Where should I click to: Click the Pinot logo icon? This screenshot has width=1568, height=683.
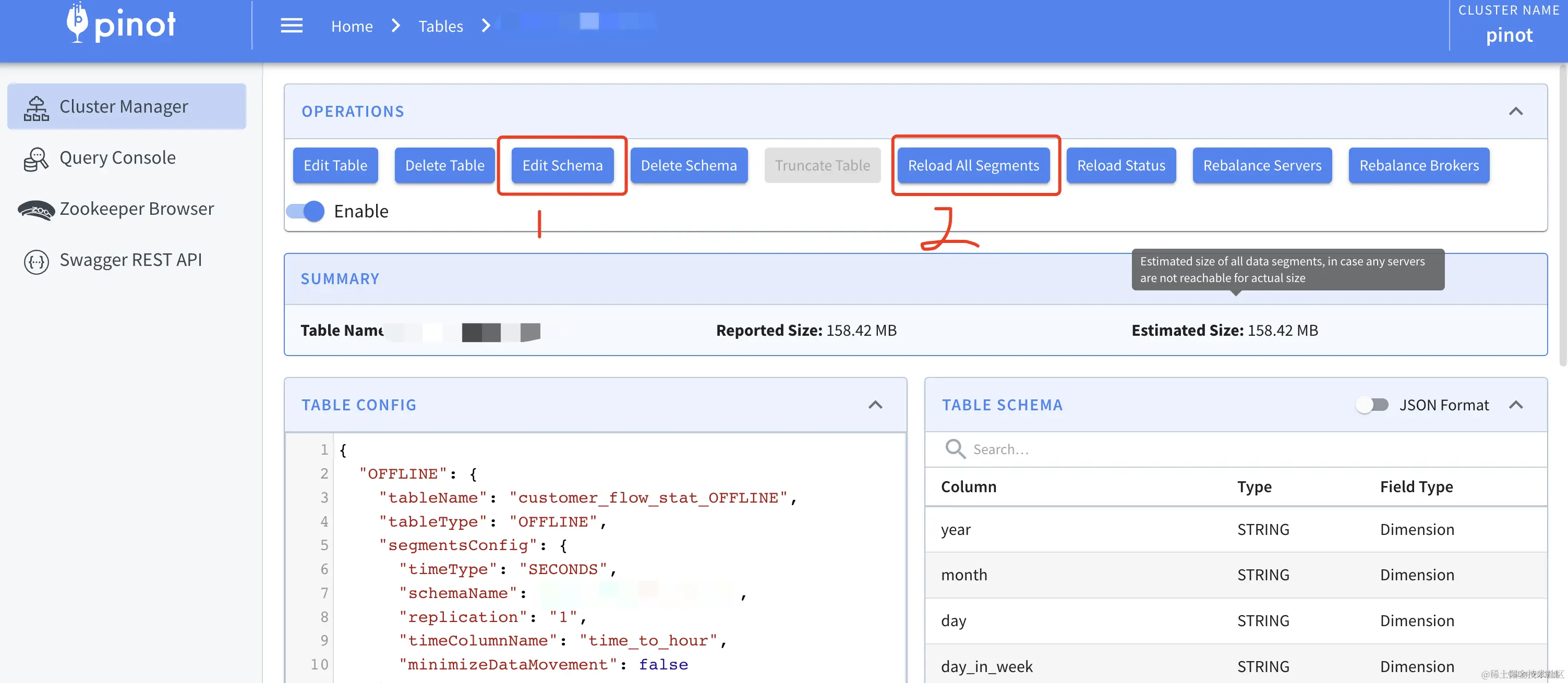(77, 22)
